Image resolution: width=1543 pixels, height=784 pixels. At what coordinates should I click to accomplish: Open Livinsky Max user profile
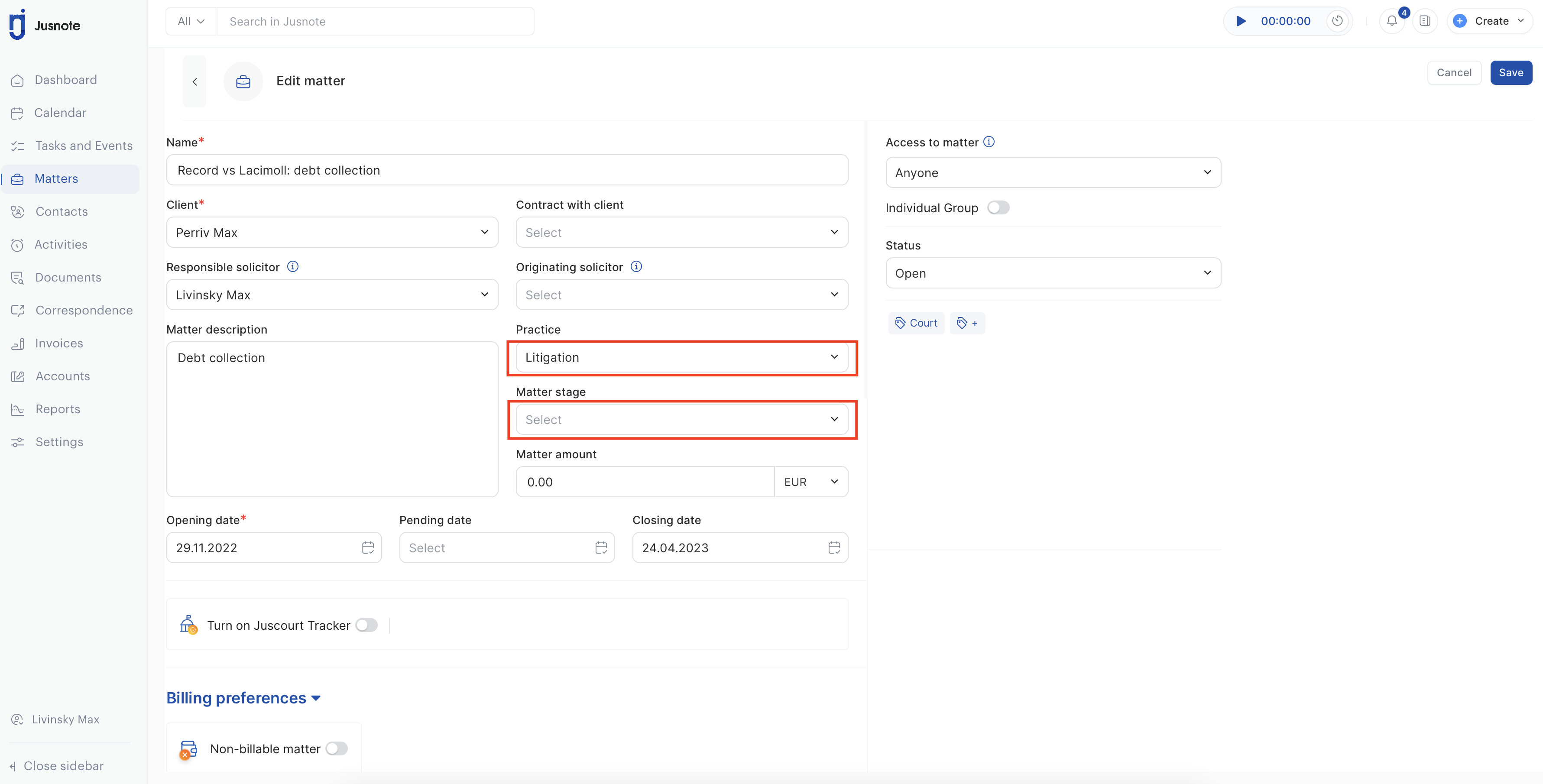point(56,719)
